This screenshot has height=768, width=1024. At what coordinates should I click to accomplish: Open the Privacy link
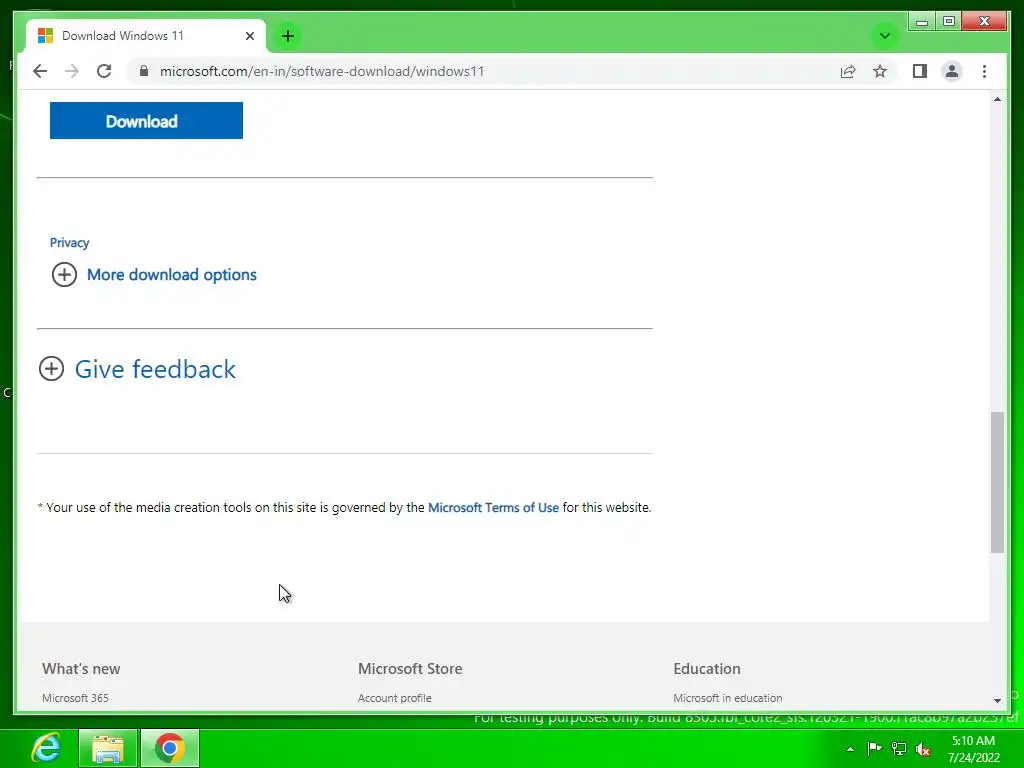tap(69, 242)
